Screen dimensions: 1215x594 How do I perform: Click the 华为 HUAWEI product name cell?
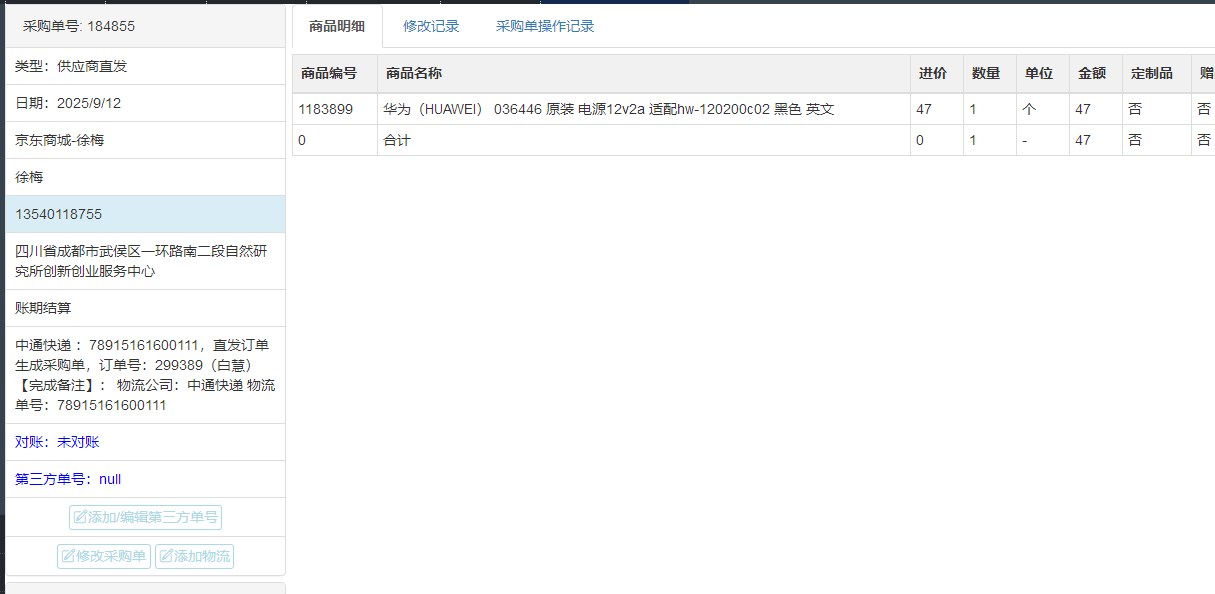(608, 109)
